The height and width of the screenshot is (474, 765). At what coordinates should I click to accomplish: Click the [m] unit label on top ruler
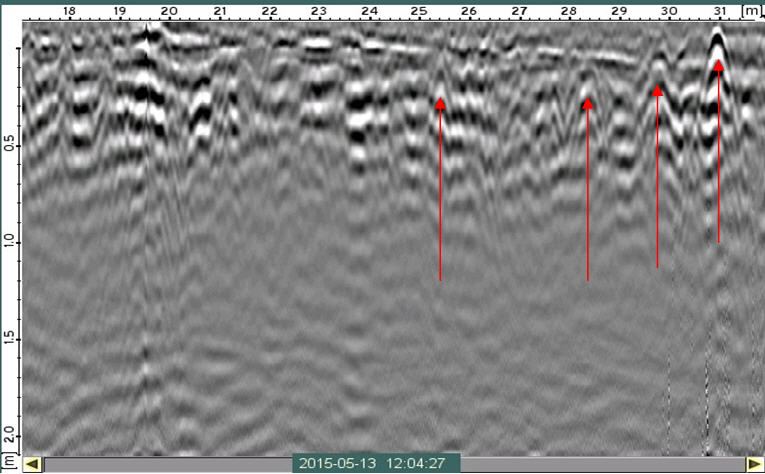(x=750, y=10)
